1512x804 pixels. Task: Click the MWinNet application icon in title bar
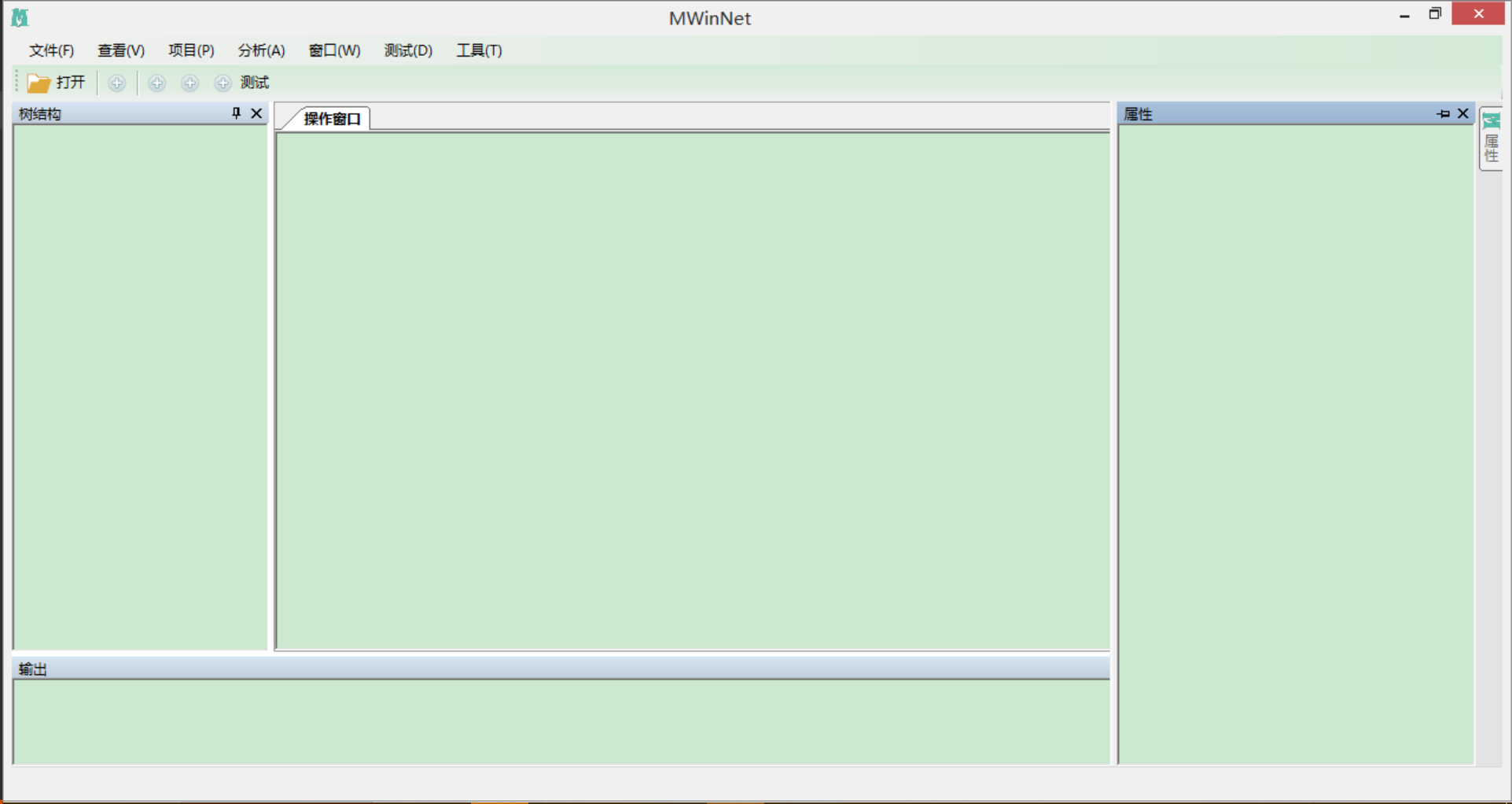point(20,17)
